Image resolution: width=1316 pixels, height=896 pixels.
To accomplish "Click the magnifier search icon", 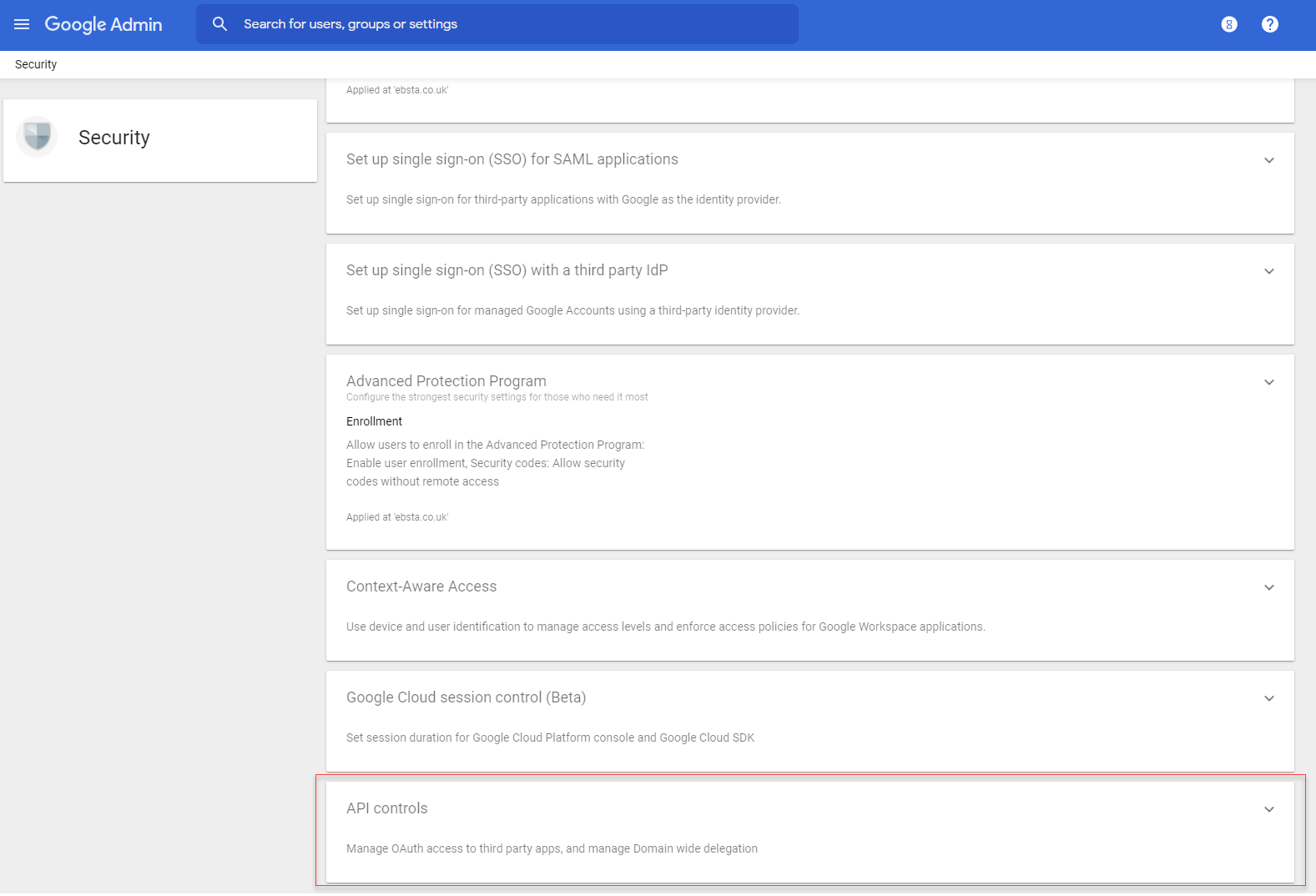I will 219,24.
